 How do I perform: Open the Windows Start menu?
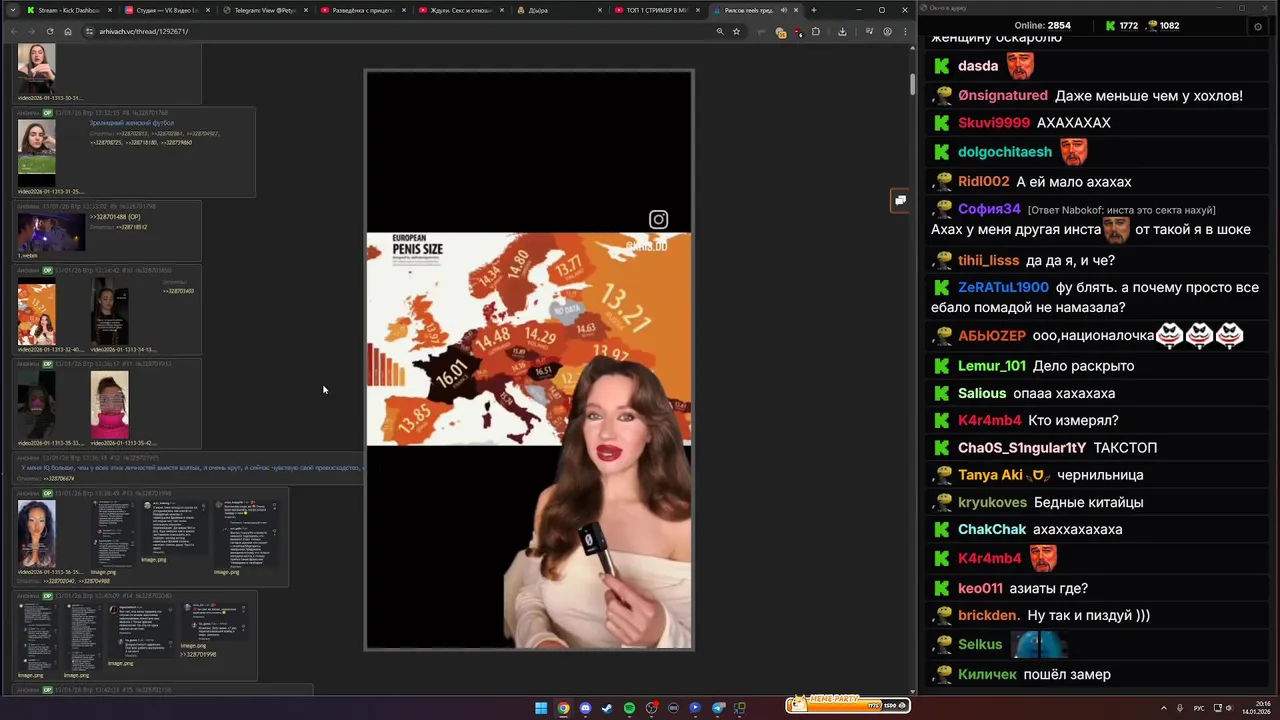point(541,708)
